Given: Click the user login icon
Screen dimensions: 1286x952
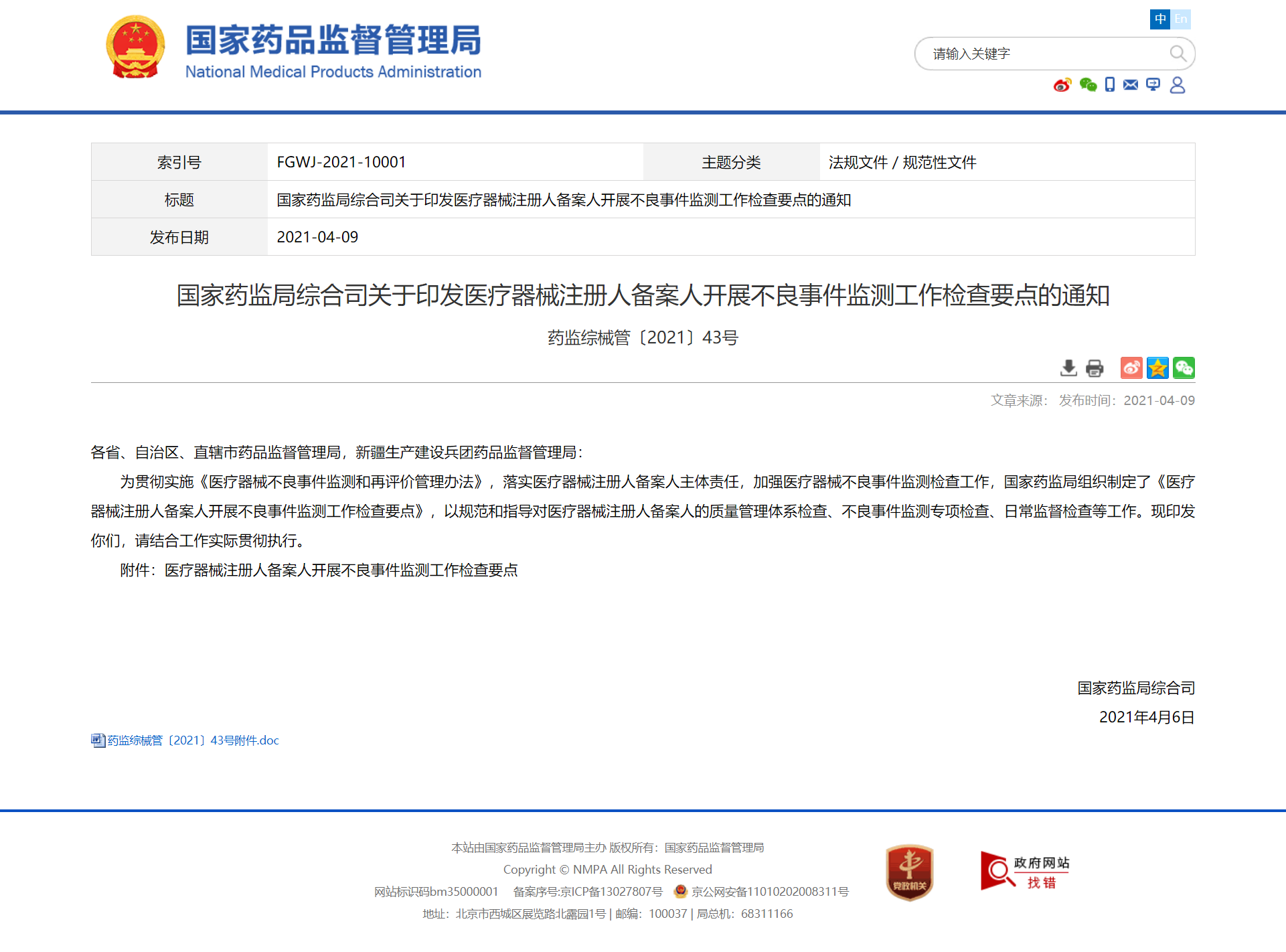Looking at the screenshot, I should (x=1178, y=85).
